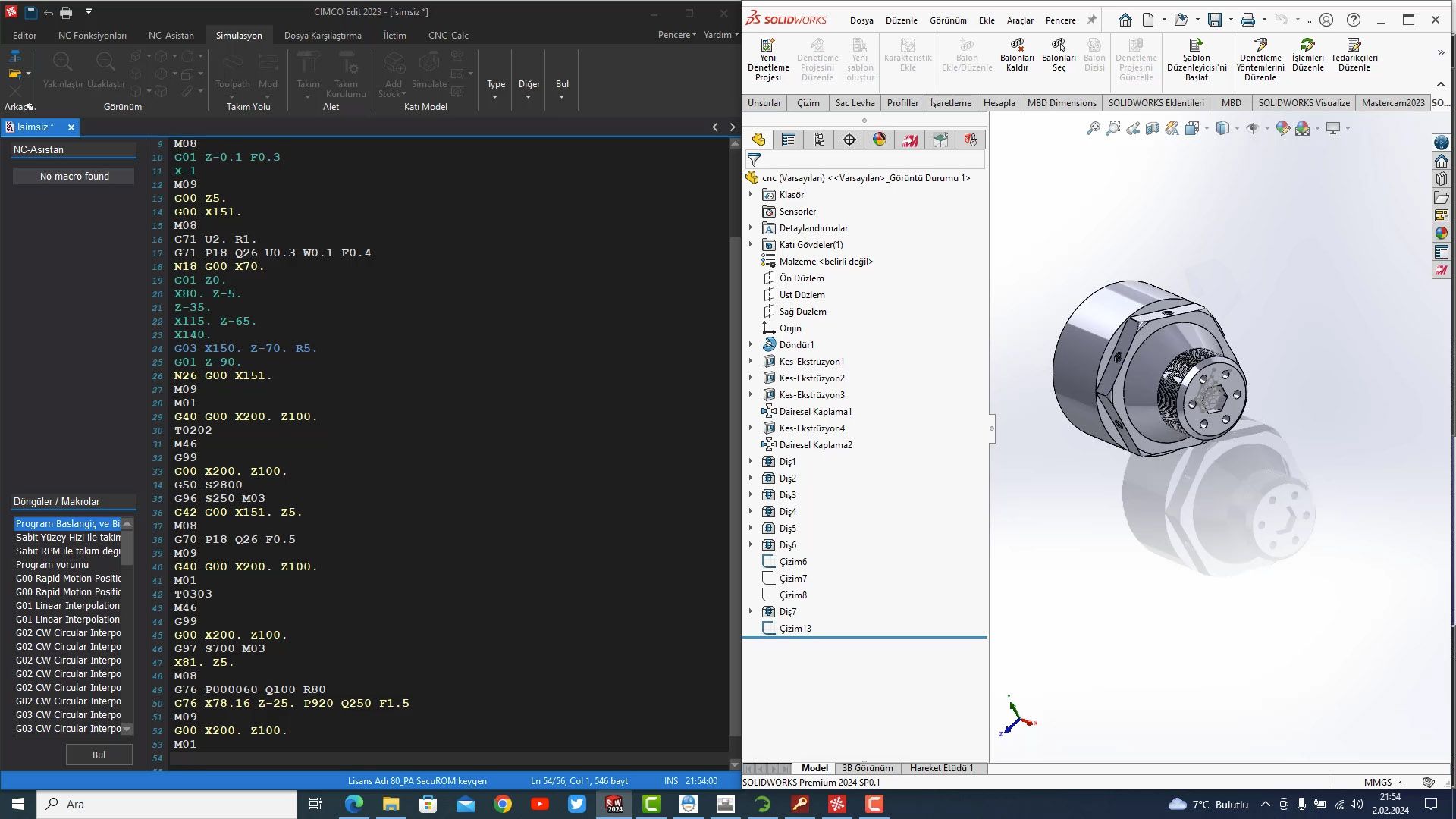The image size is (1456, 819).
Task: Select Çizim13 in feature tree
Action: [795, 628]
